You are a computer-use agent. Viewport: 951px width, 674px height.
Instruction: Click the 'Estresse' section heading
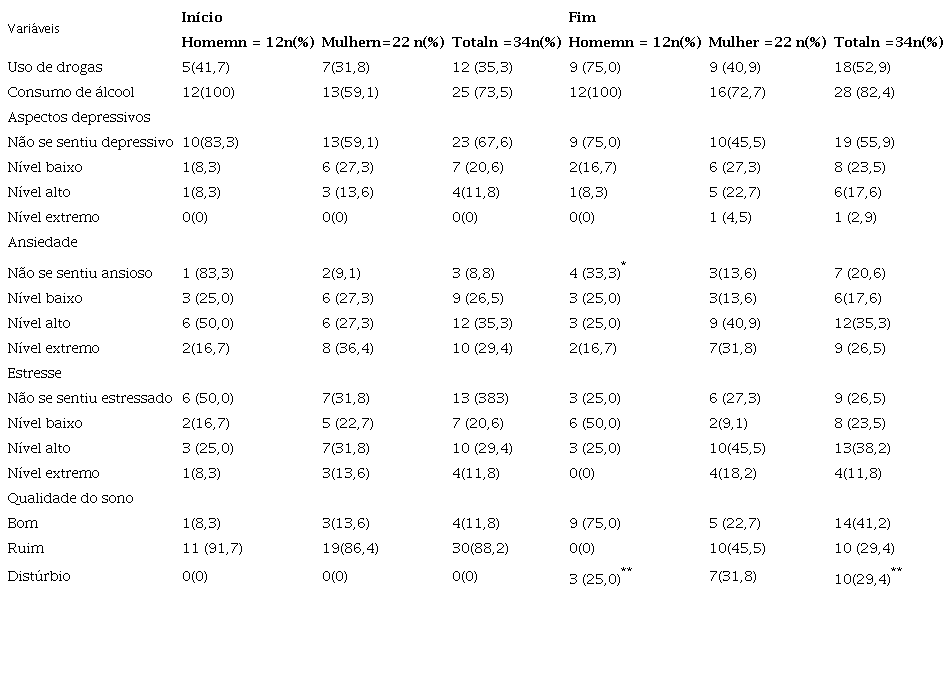[35, 373]
